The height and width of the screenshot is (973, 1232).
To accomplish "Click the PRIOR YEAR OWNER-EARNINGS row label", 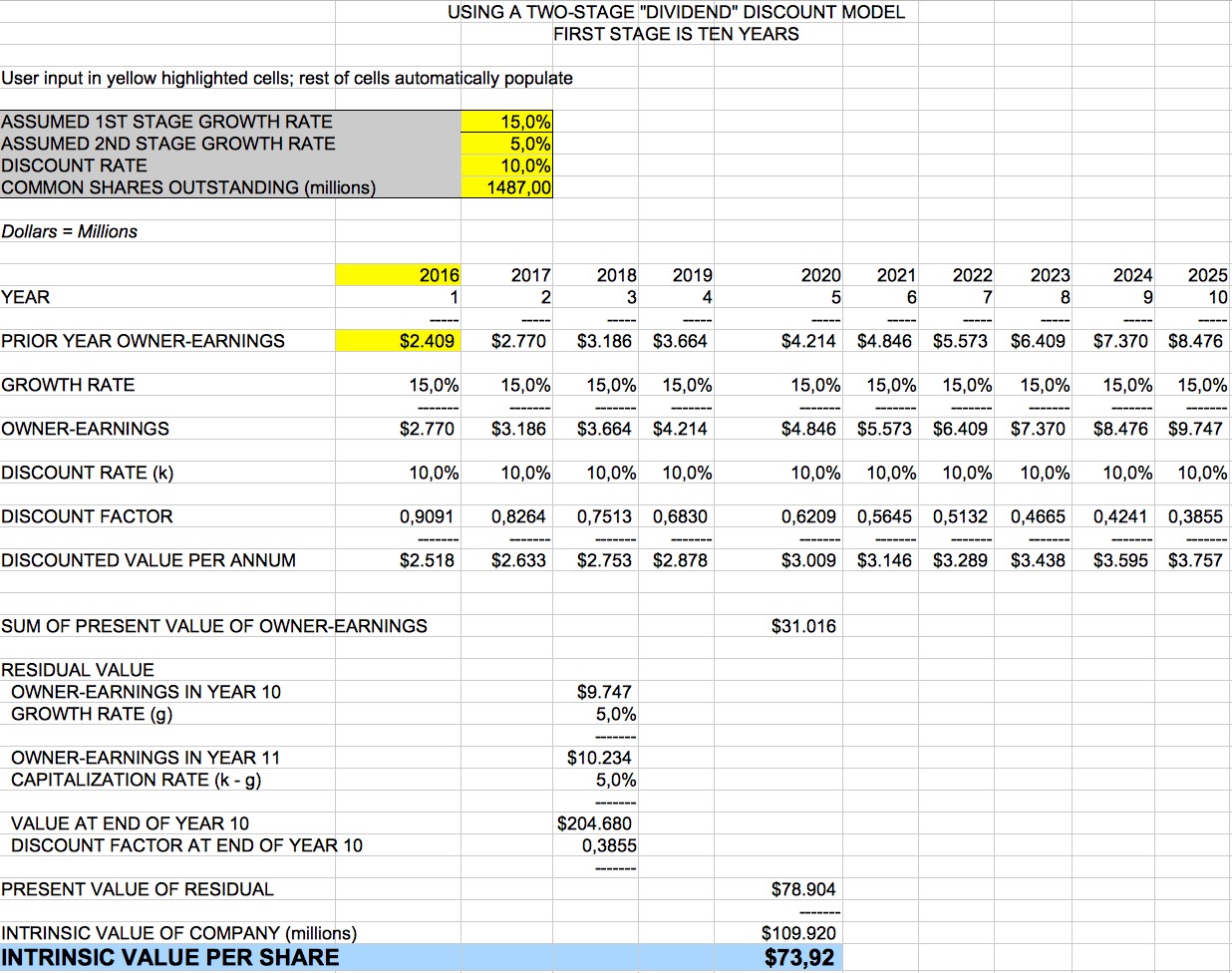I will click(143, 341).
